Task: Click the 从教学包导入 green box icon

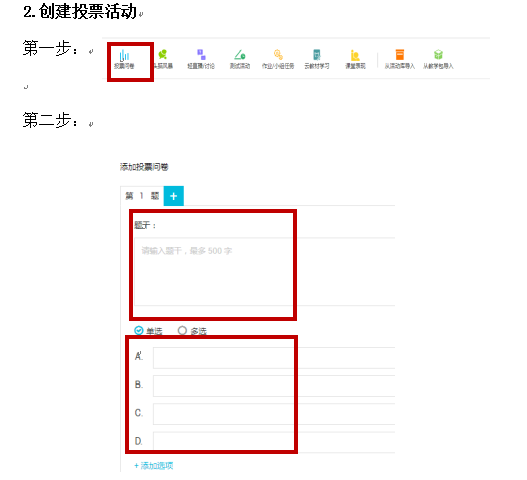Action: pyautogui.click(x=438, y=54)
